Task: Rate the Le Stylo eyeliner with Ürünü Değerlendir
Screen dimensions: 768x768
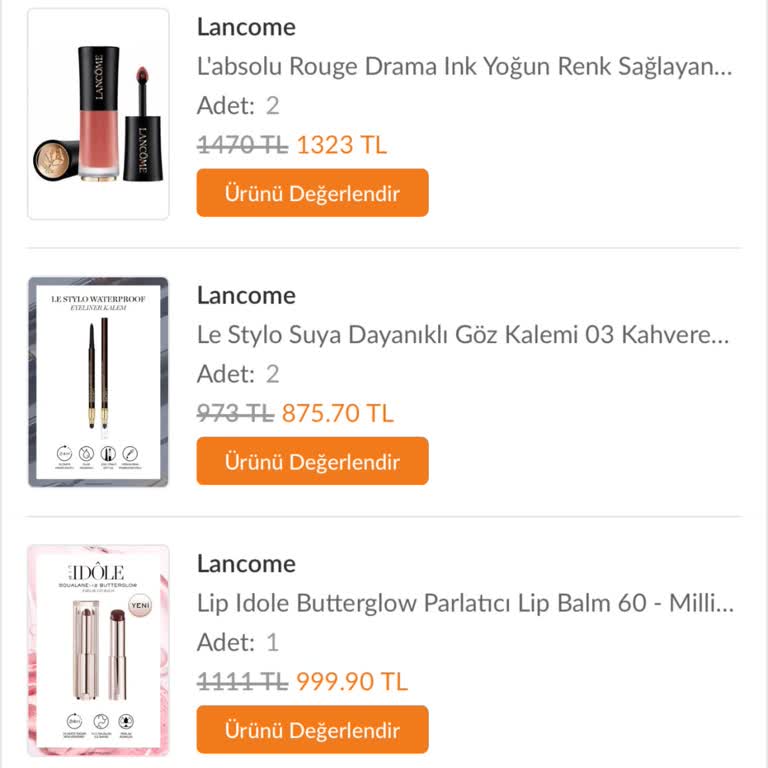Action: pos(312,461)
